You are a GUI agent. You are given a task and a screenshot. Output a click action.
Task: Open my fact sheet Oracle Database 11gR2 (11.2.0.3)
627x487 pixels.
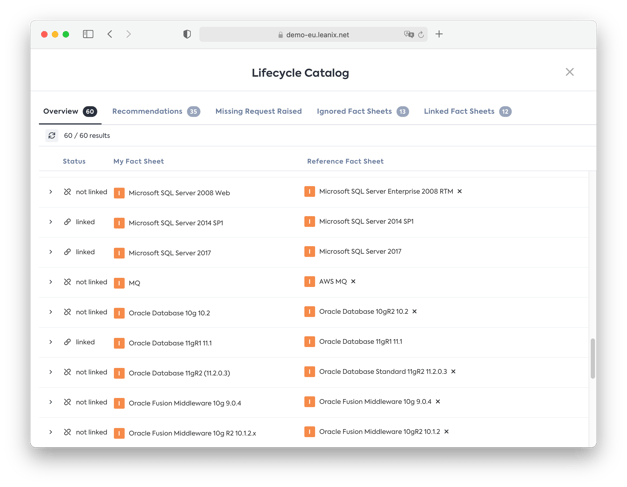point(179,373)
